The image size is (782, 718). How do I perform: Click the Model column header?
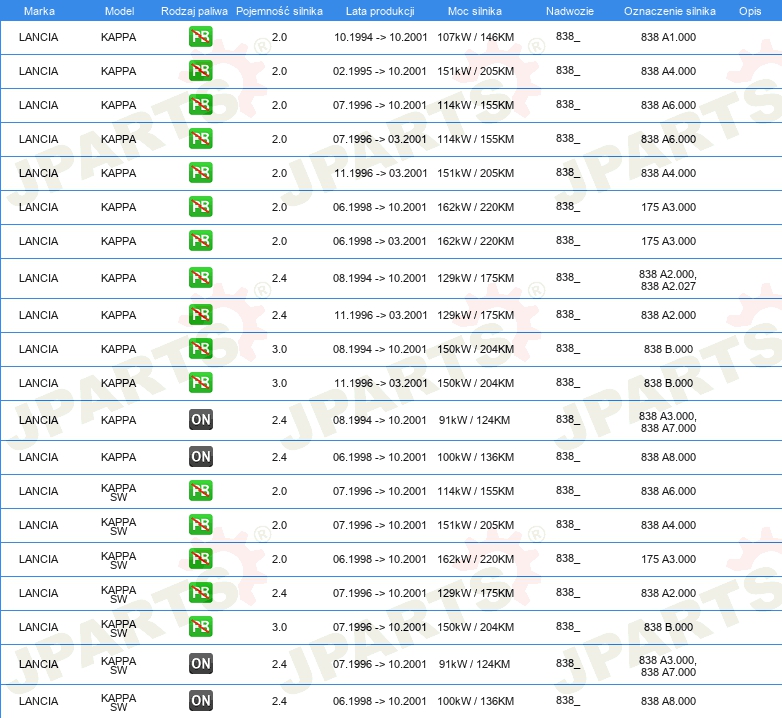[119, 11]
